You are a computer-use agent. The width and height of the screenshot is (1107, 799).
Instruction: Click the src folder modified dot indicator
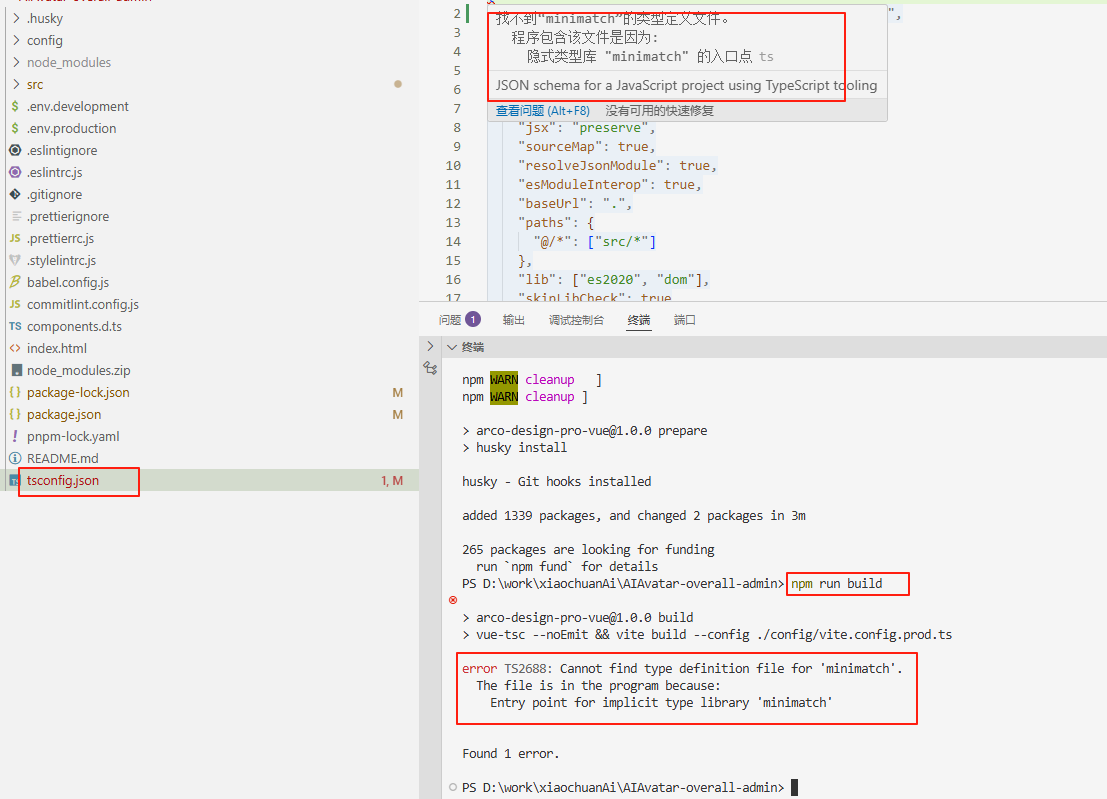click(398, 84)
